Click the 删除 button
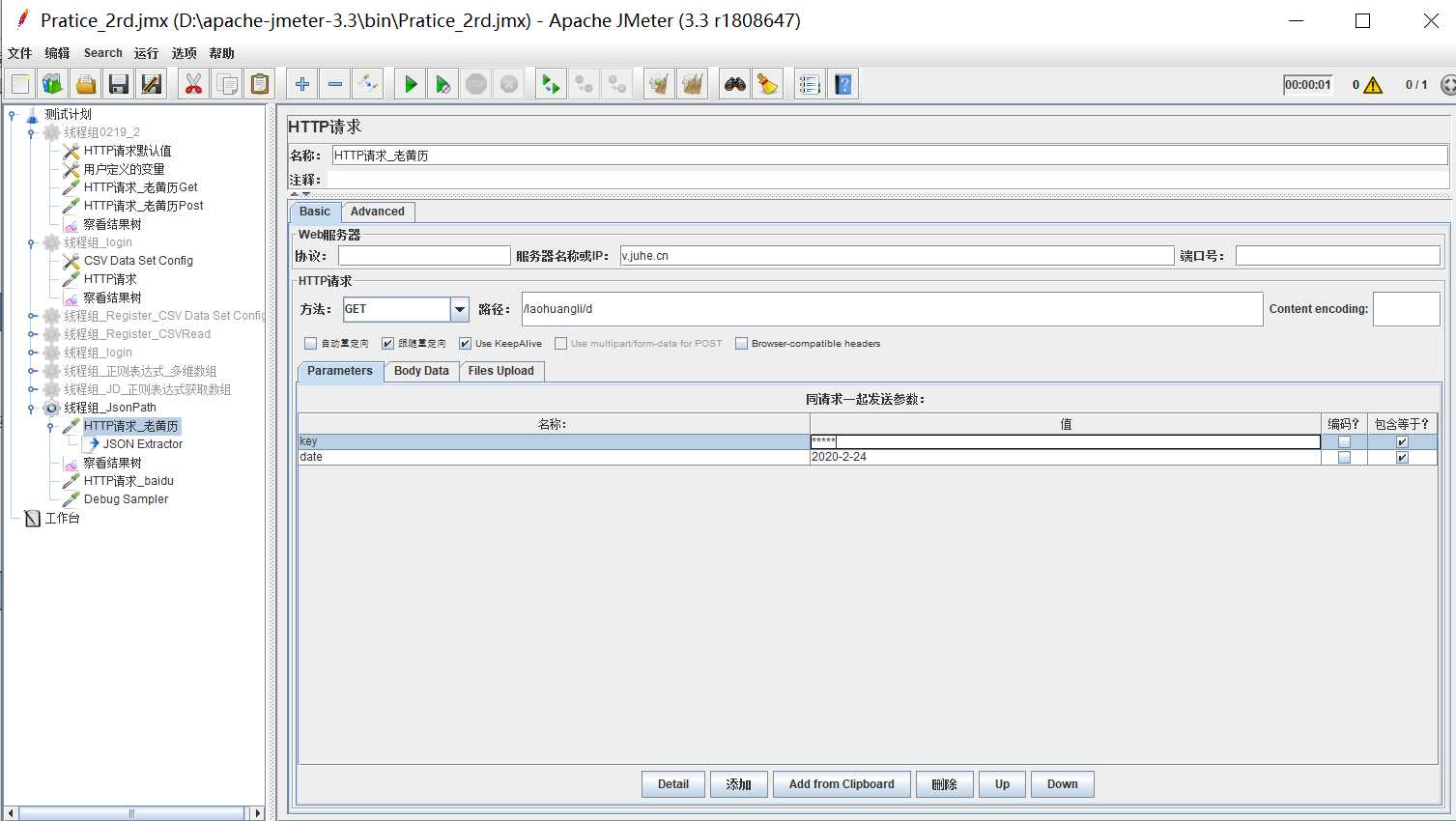This screenshot has height=821, width=1456. (x=945, y=784)
